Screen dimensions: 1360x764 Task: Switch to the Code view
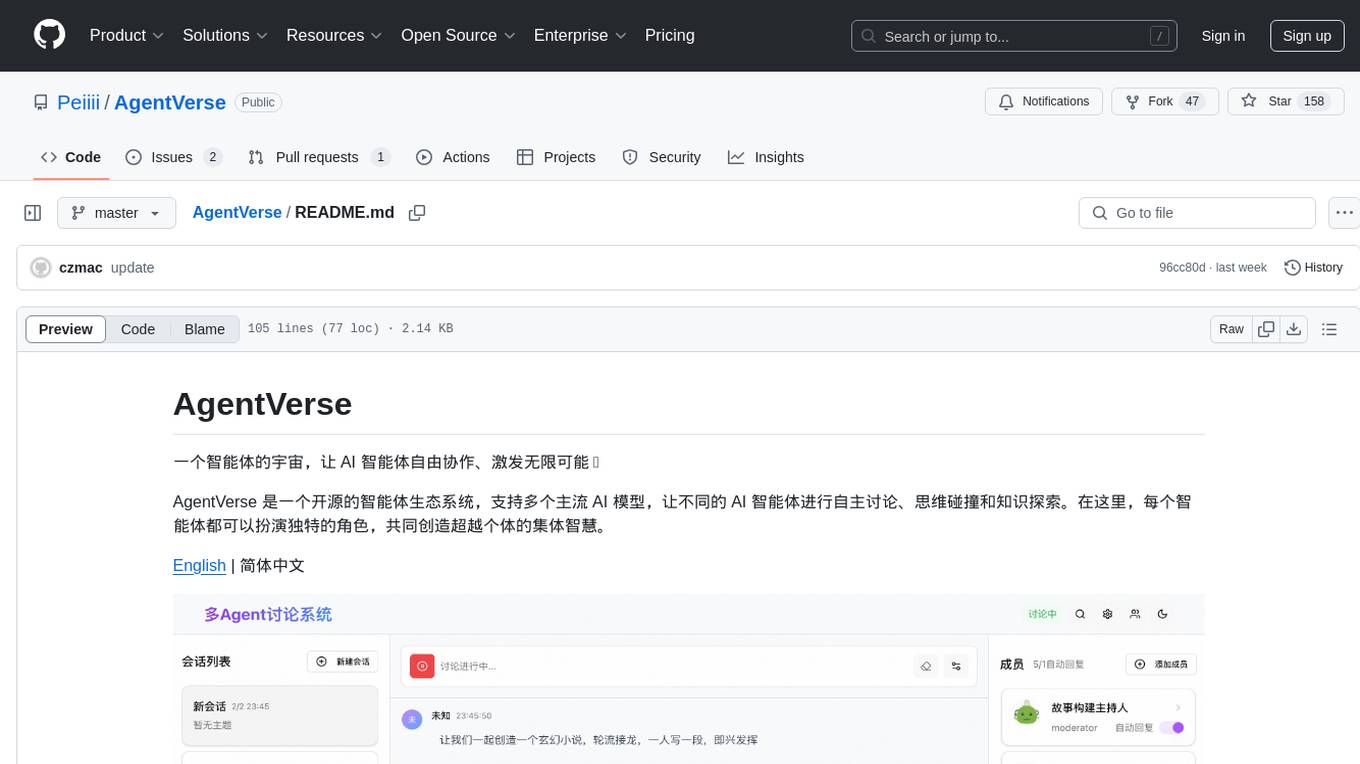pyautogui.click(x=138, y=329)
